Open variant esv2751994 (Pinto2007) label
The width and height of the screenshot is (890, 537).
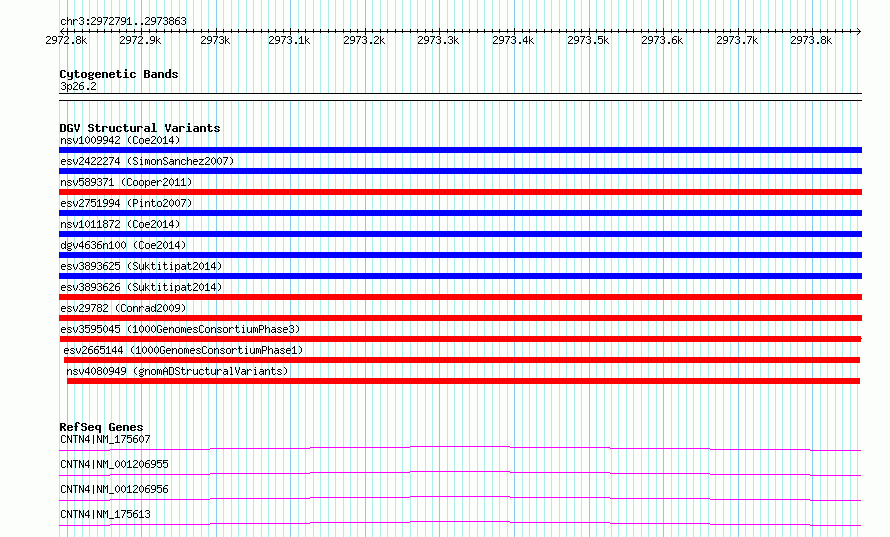[126, 203]
